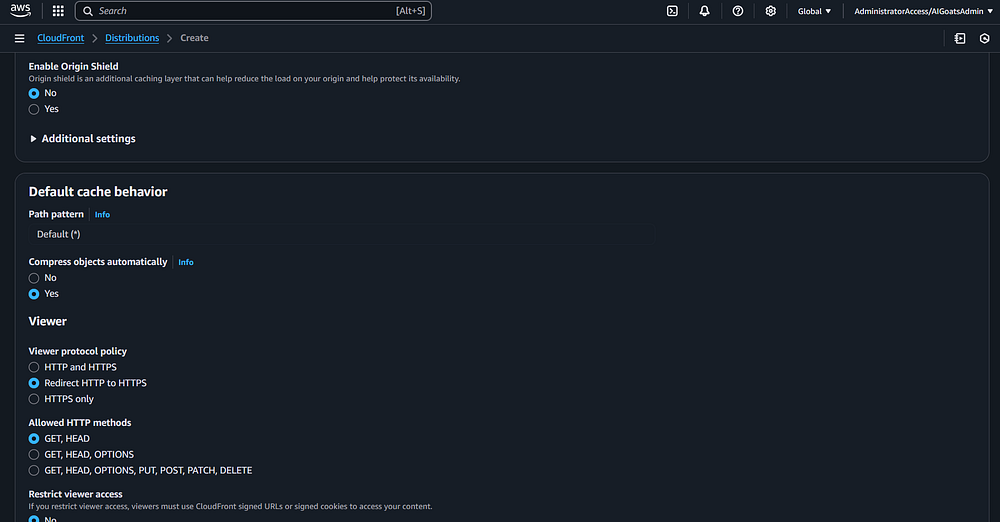1000x522 pixels.
Task: Open Info link for Compress objects automatically
Action: pos(186,262)
